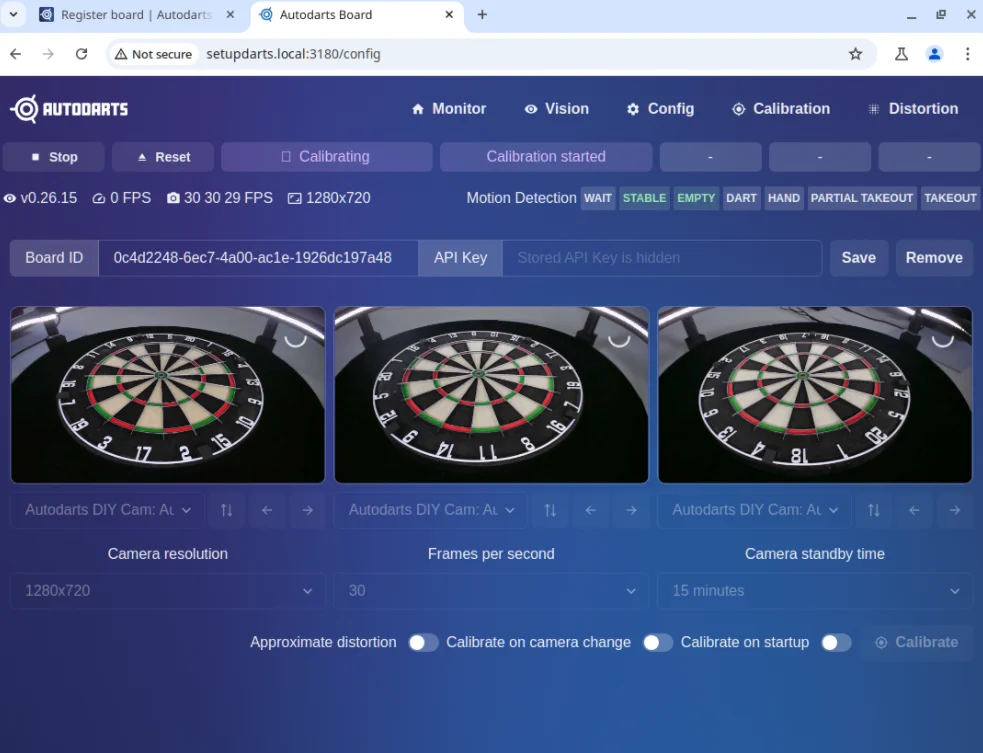Click the Board ID input field

[x=258, y=258]
